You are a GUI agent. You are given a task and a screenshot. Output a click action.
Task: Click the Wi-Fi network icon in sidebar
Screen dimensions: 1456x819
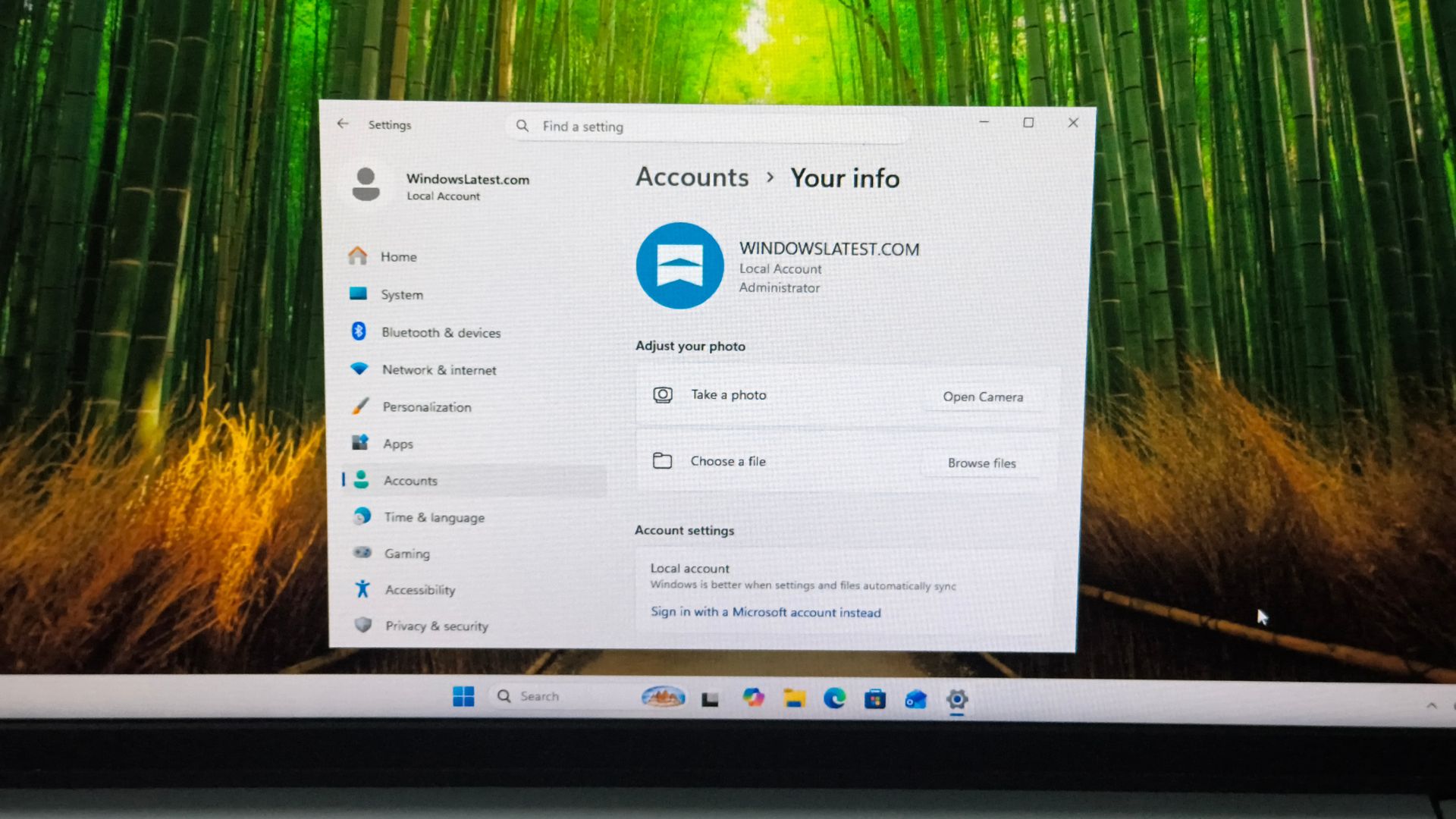coord(359,369)
